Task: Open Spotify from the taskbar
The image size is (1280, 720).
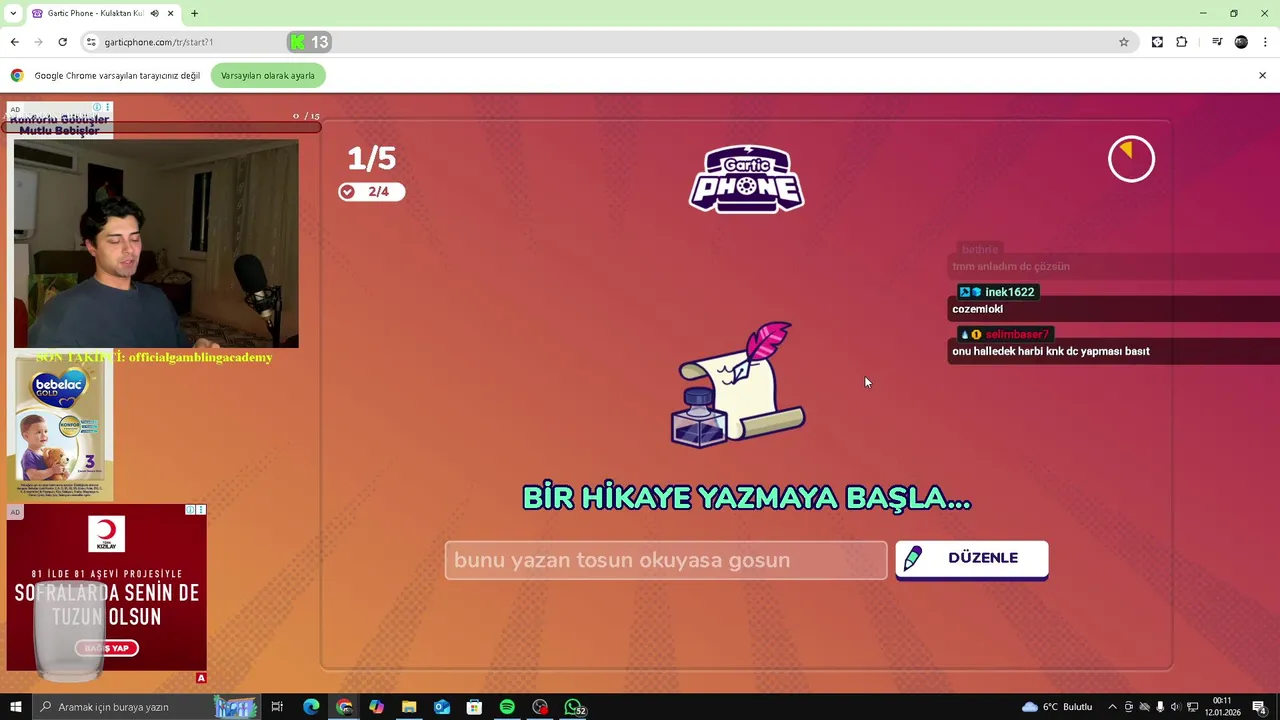Action: (507, 707)
